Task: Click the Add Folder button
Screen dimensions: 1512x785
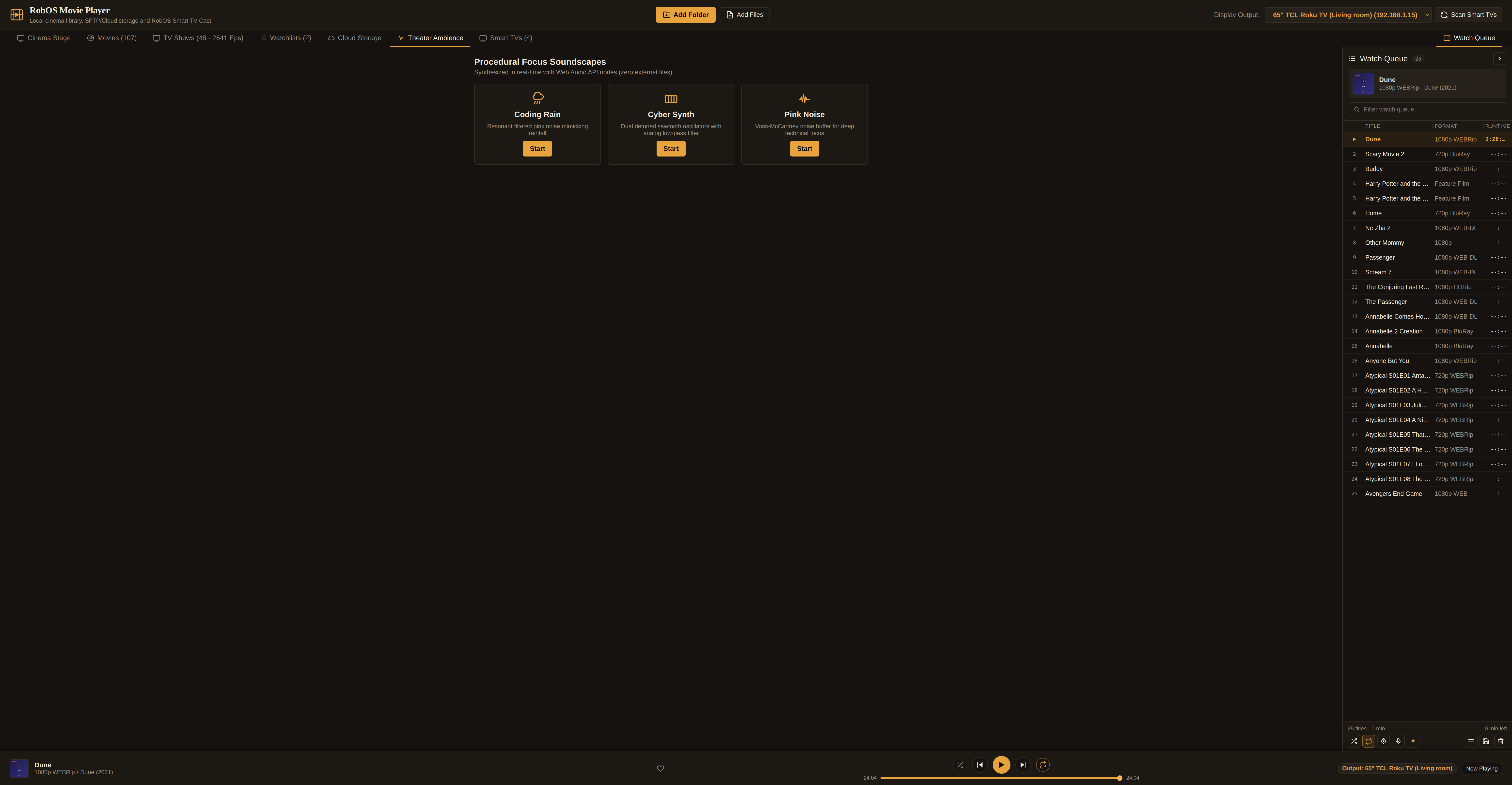Action: point(686,15)
